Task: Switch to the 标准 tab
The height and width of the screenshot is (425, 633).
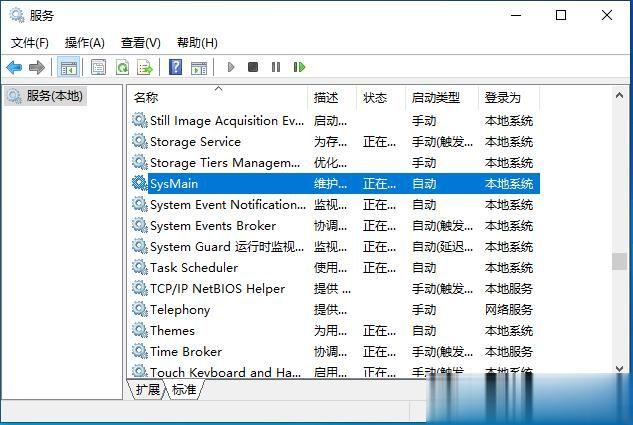Action: tap(184, 389)
